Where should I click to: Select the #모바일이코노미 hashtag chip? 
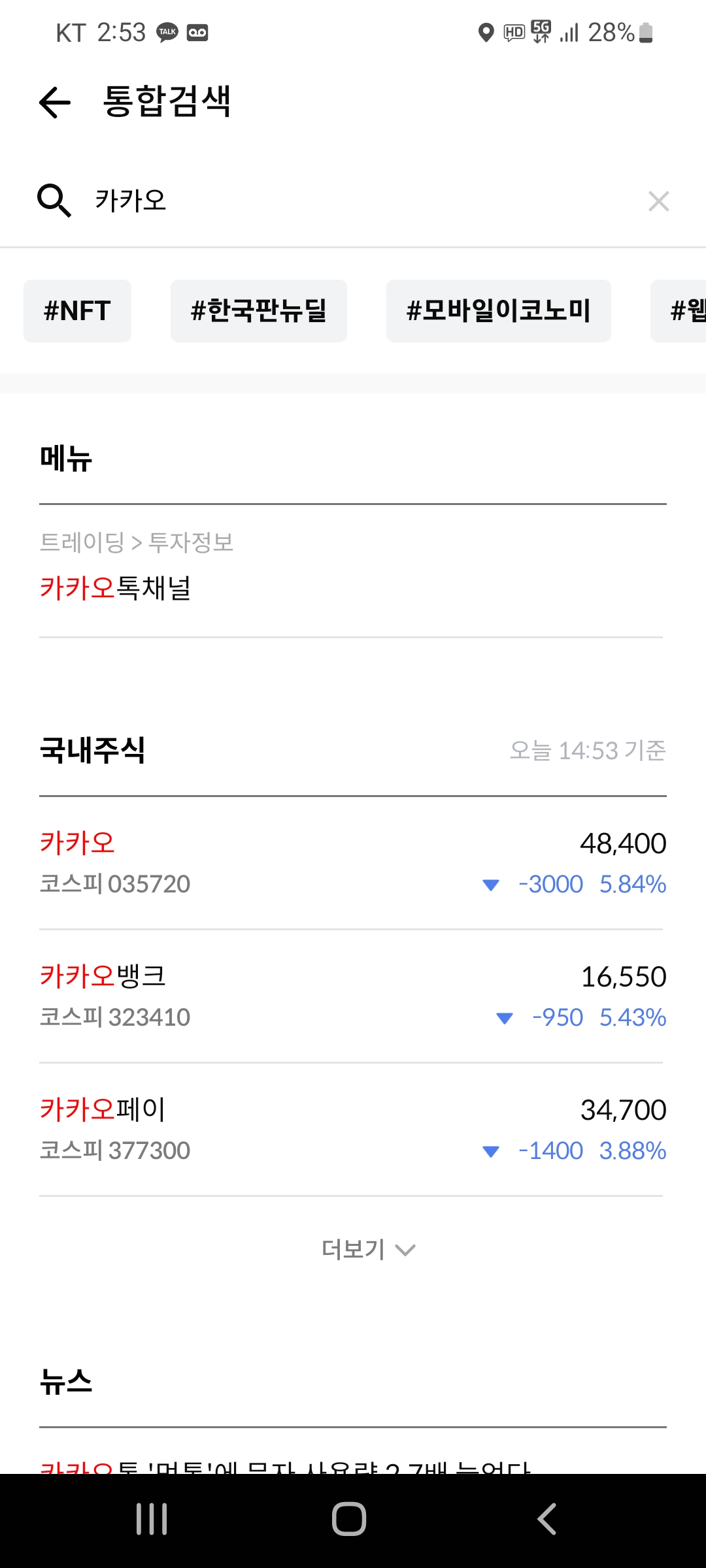coord(498,311)
